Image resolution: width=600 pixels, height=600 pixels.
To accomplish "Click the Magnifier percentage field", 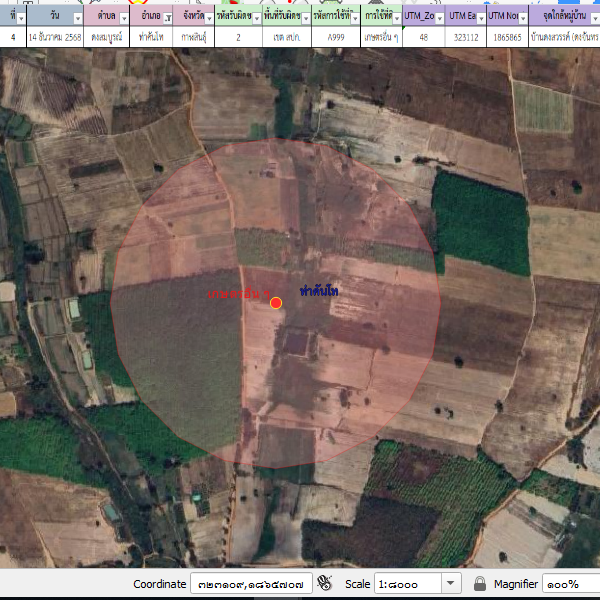I will [570, 583].
